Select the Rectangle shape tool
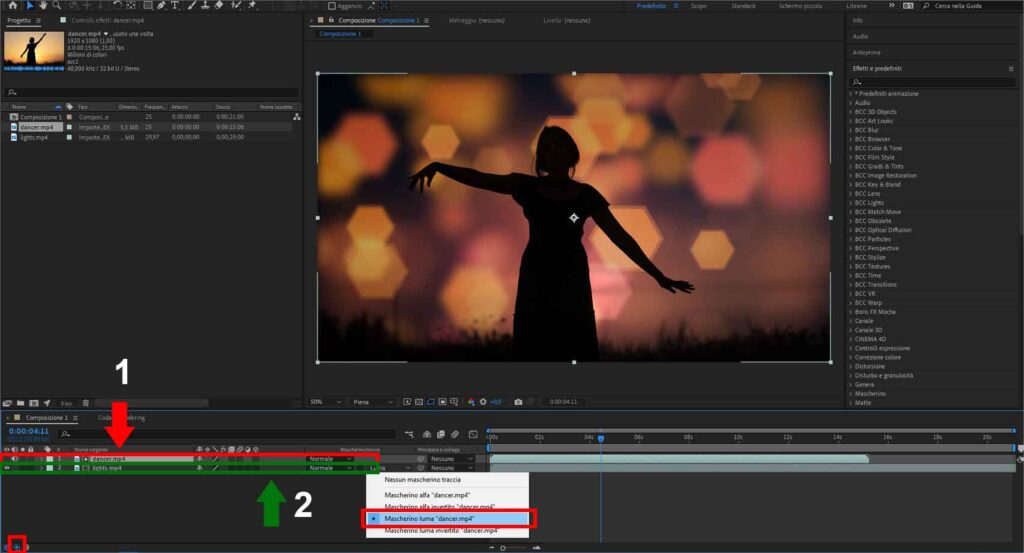The image size is (1024, 553). [148, 5]
